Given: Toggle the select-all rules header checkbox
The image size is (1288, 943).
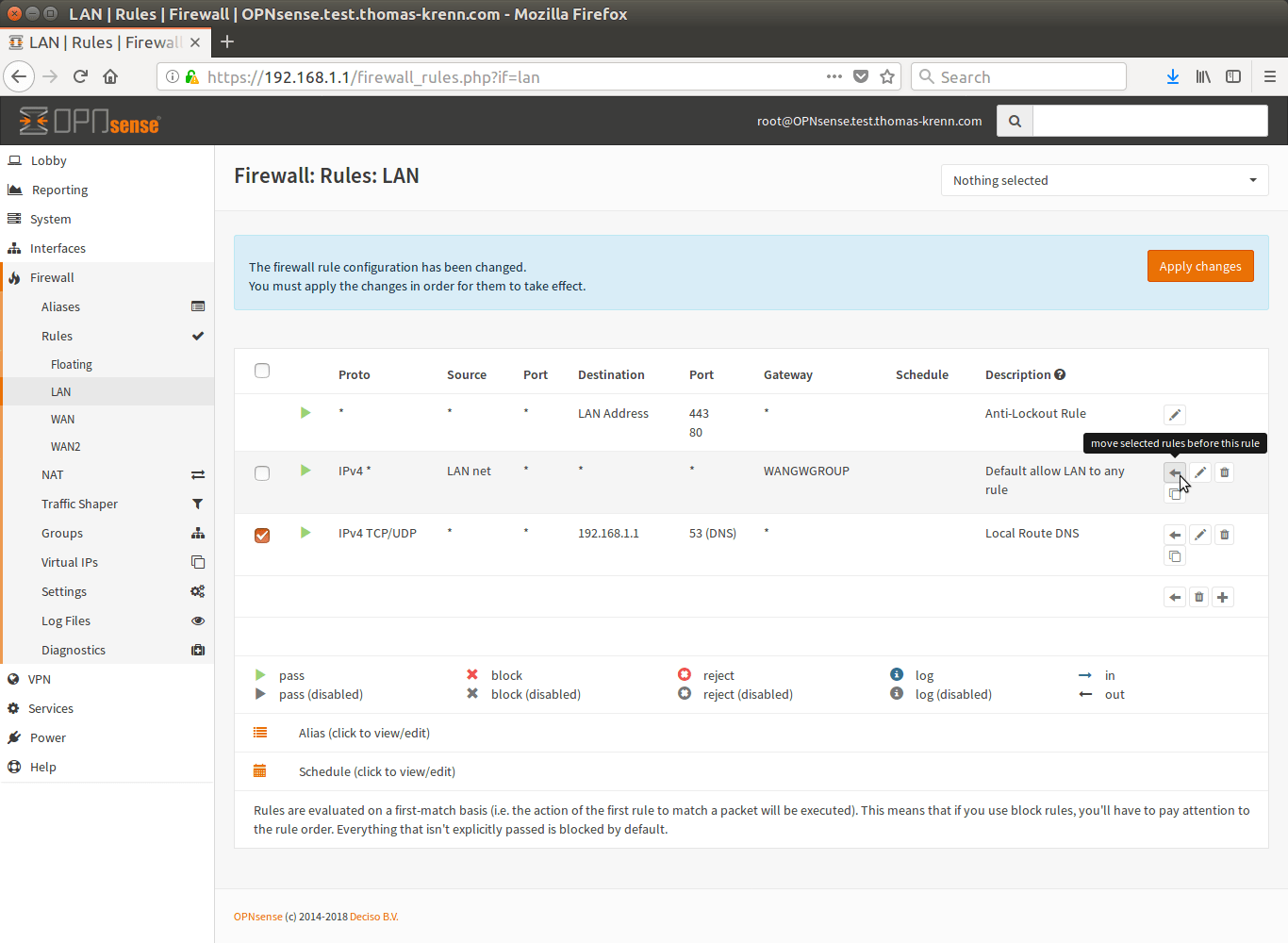Looking at the screenshot, I should 262,371.
